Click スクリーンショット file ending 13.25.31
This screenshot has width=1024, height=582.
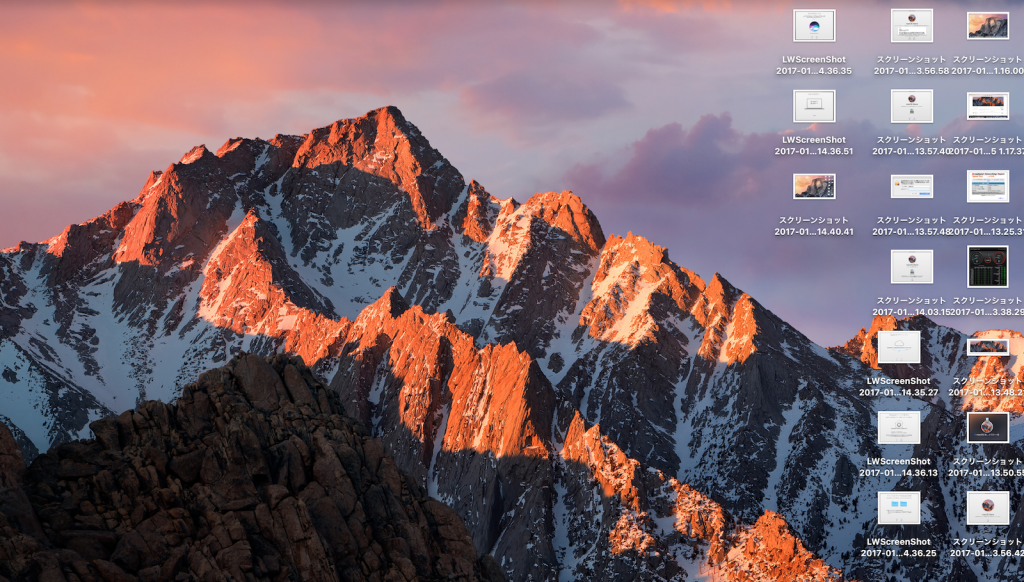(x=988, y=186)
